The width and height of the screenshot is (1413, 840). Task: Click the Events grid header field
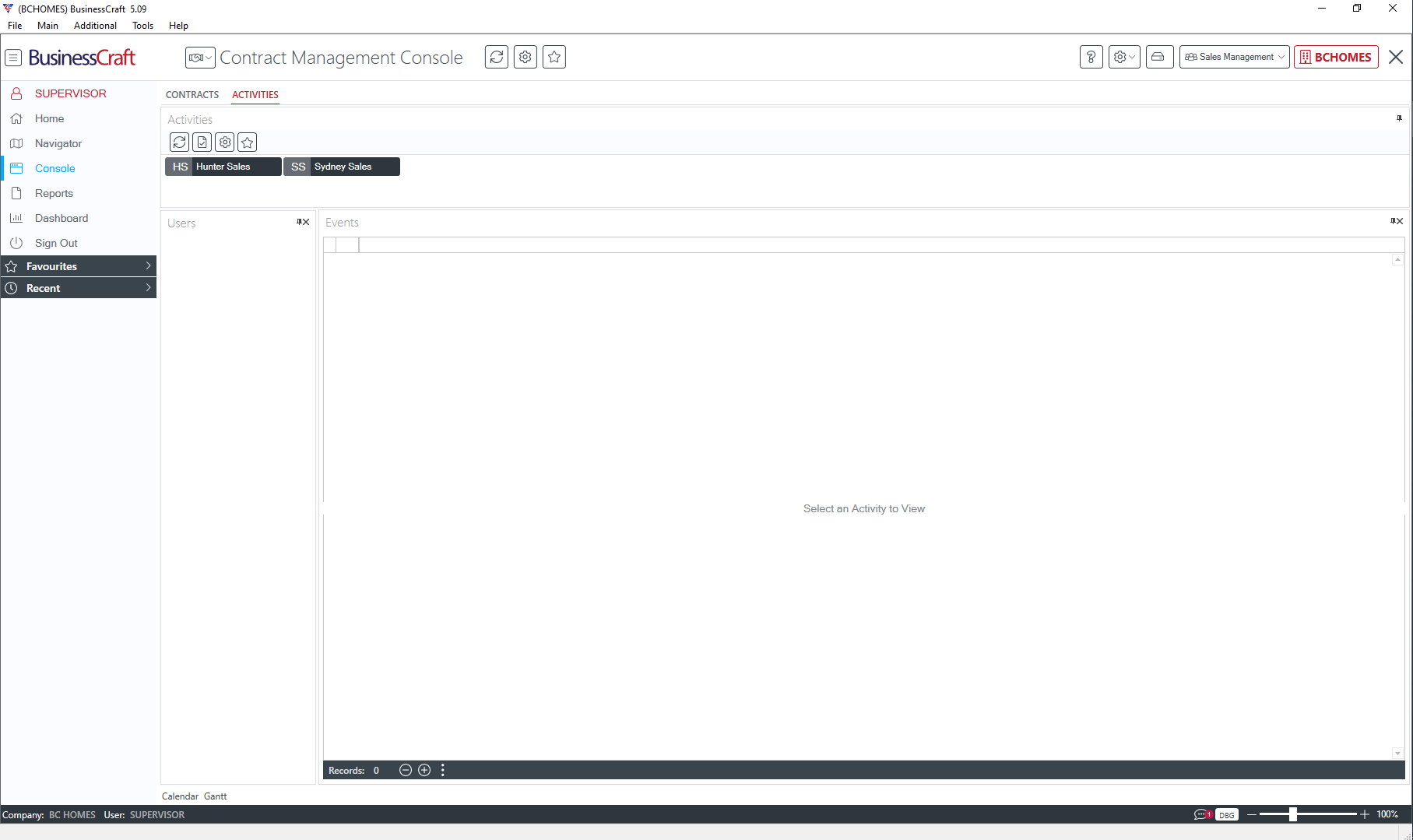coord(881,245)
